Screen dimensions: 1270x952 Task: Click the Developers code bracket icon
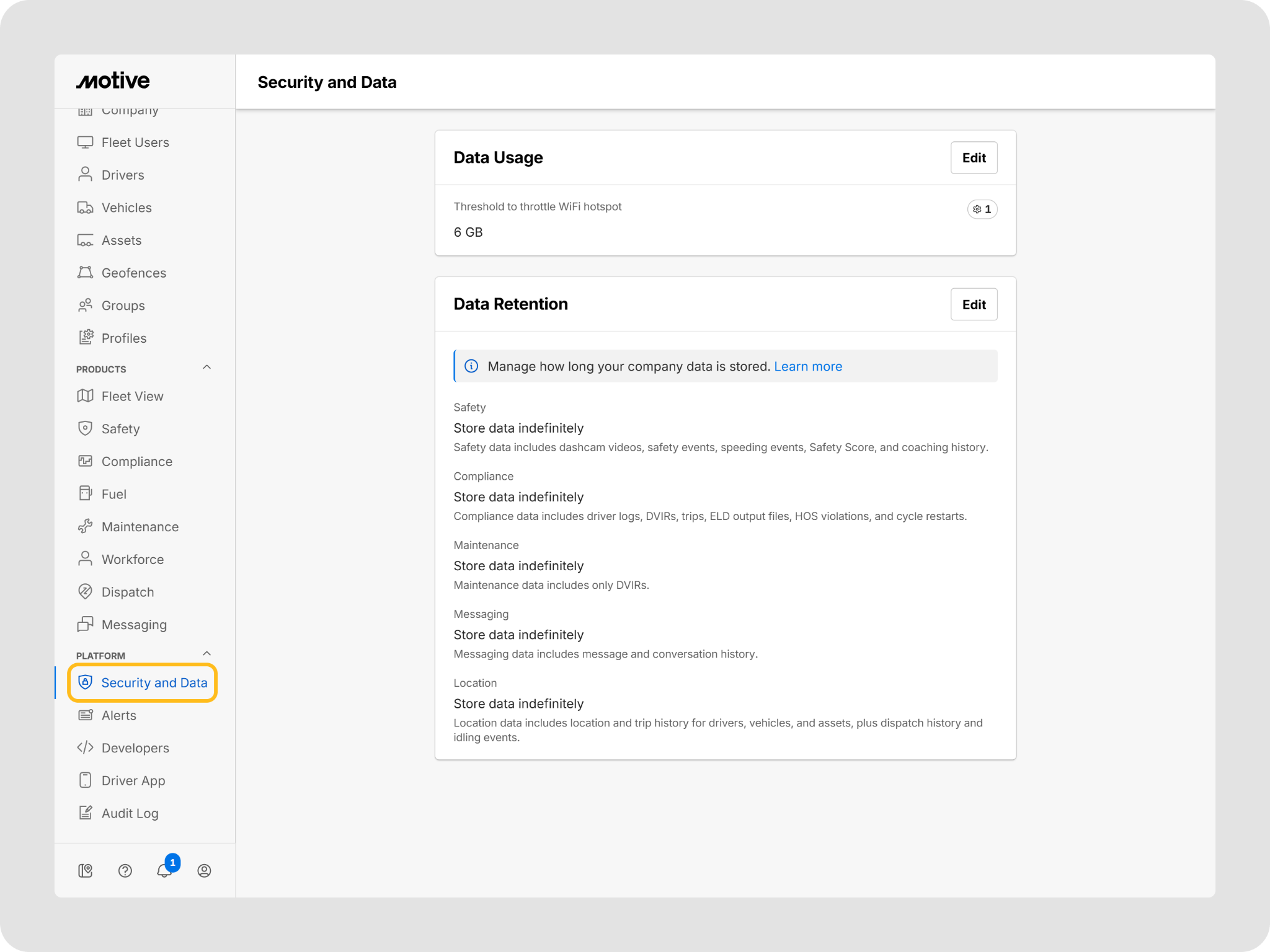(x=86, y=747)
